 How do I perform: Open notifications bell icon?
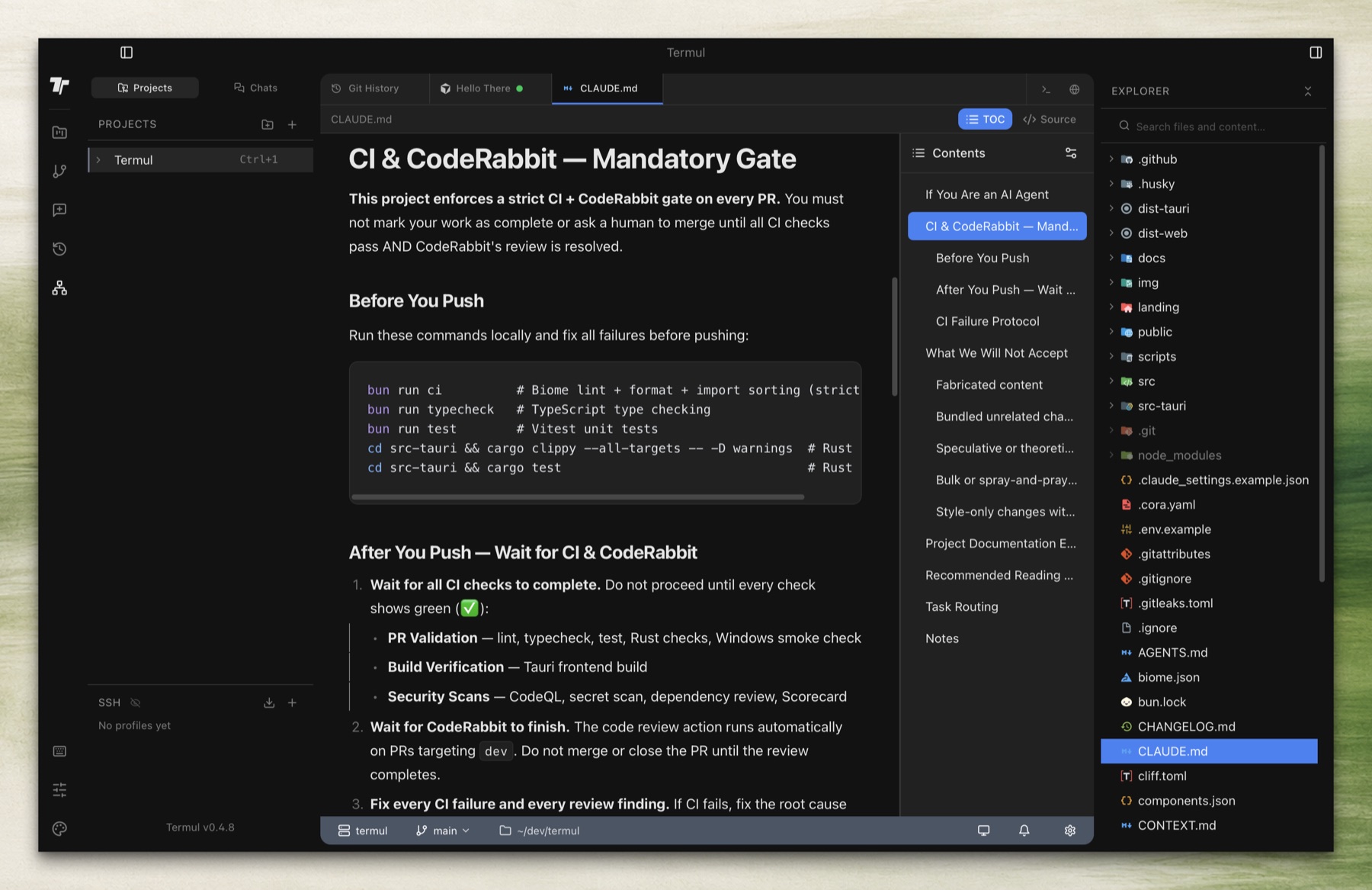tap(1024, 831)
